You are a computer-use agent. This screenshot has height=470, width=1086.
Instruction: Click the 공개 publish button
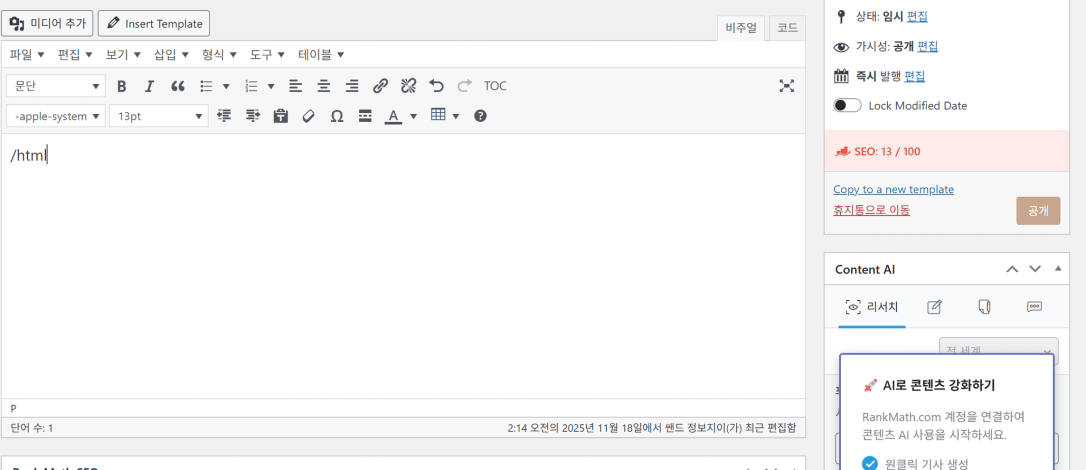coord(1038,211)
